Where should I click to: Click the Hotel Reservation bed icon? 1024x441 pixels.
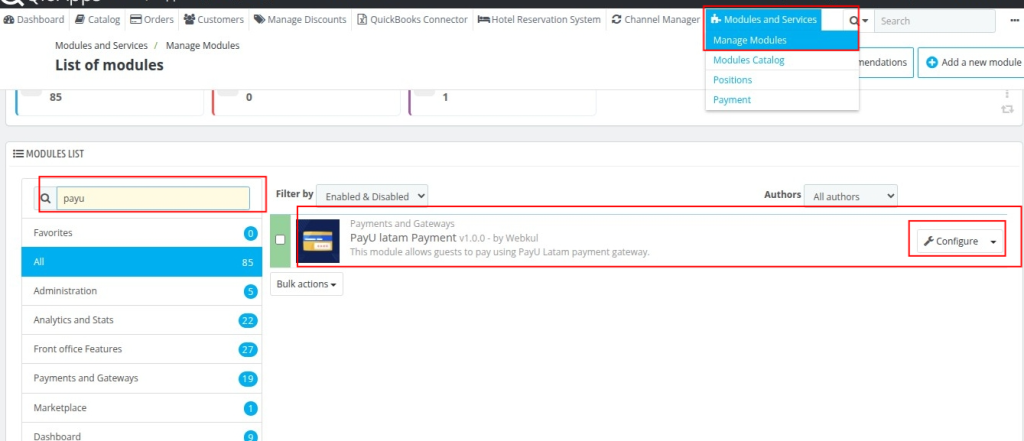tap(484, 20)
